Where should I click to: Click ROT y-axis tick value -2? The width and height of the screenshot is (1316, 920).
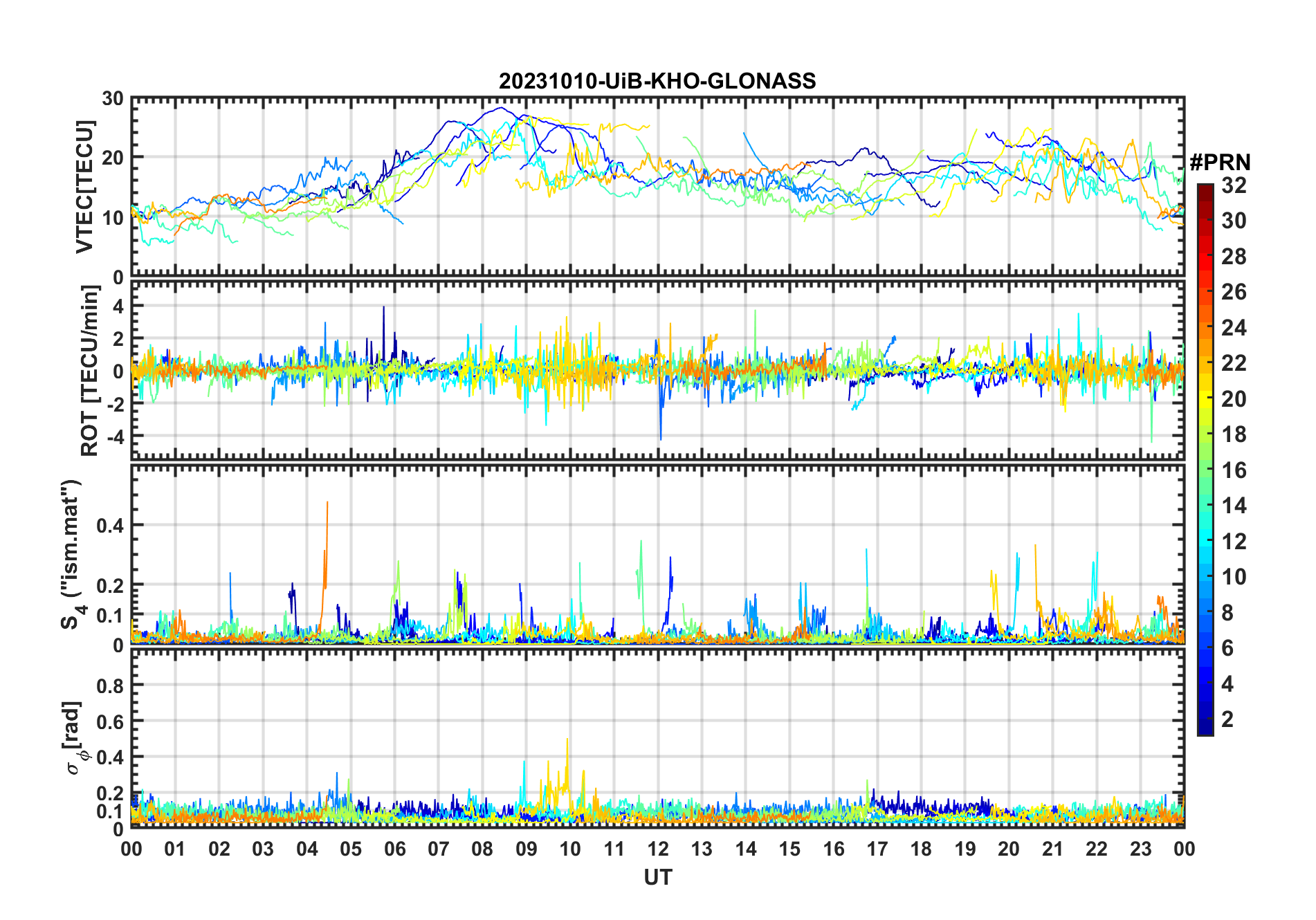[115, 404]
